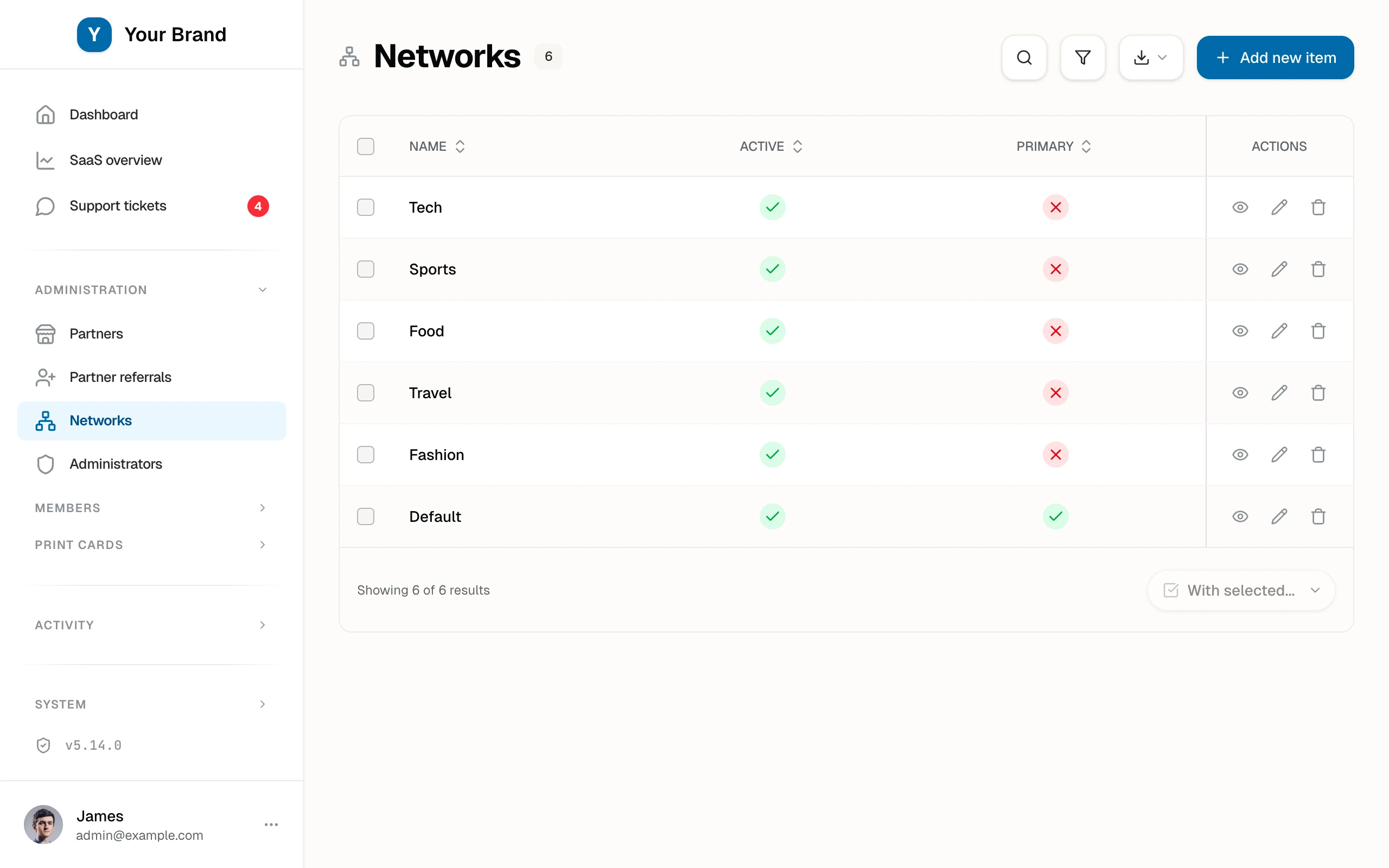Sort the table by Name column
Image resolution: width=1389 pixels, height=868 pixels.
coord(437,146)
